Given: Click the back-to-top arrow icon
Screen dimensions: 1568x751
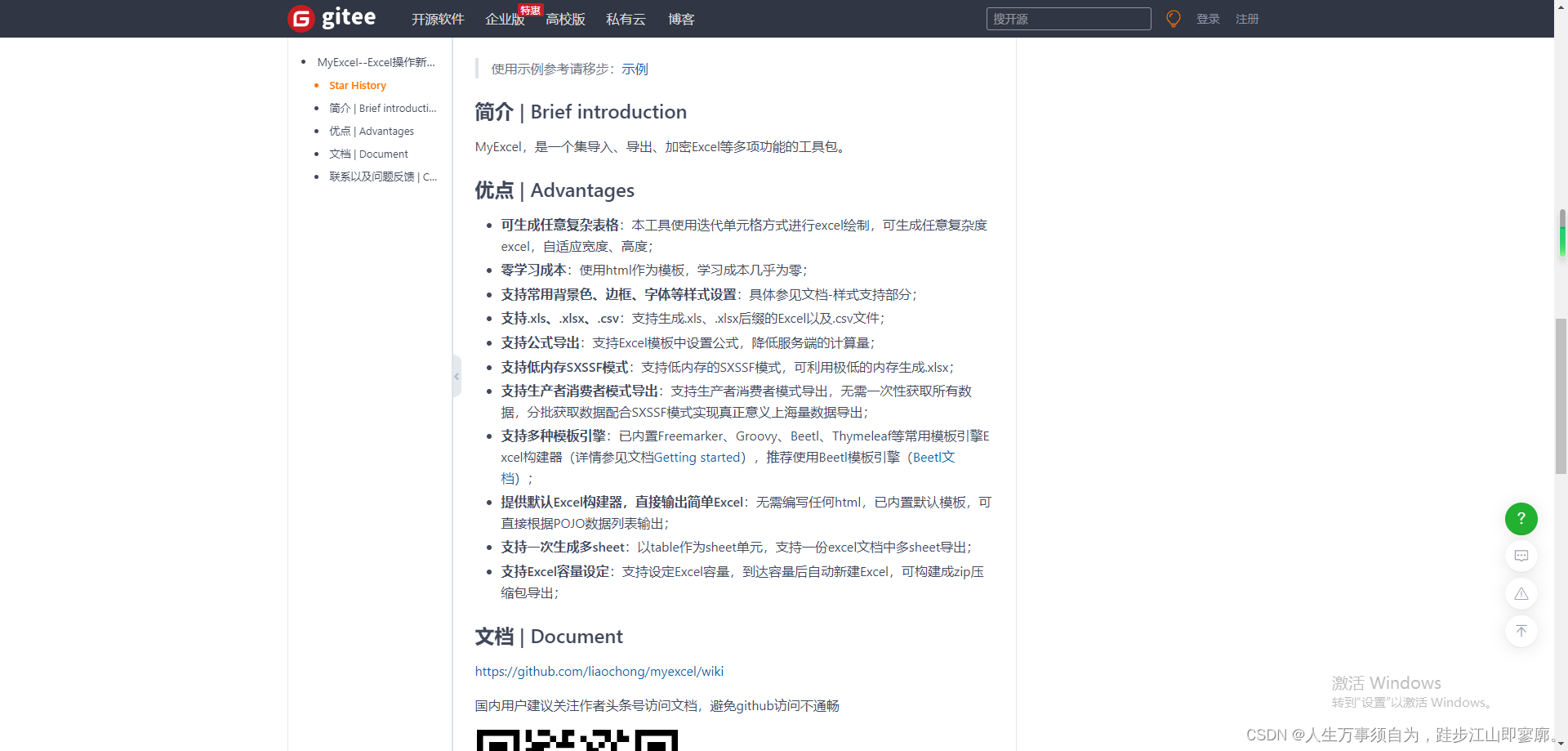Looking at the screenshot, I should pyautogui.click(x=1521, y=631).
